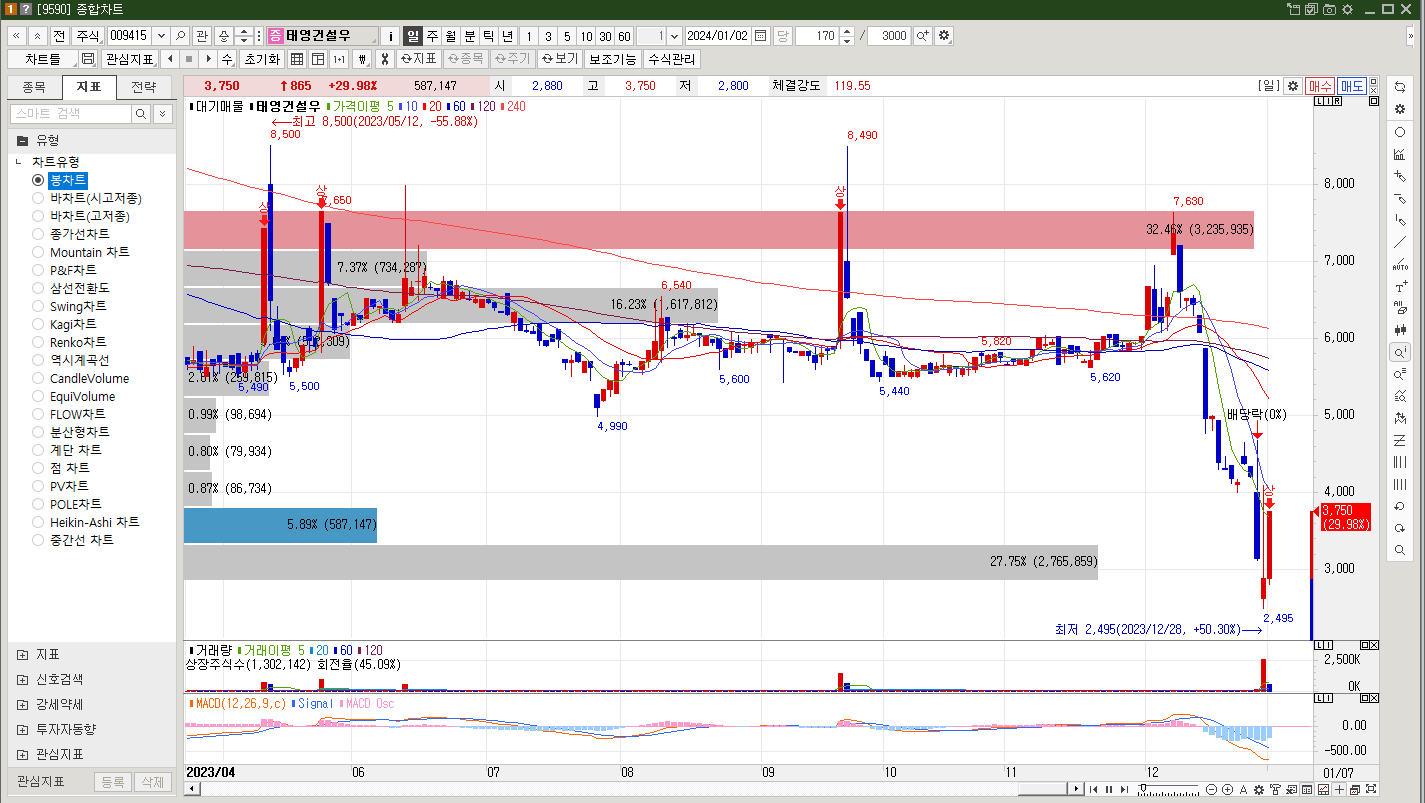Screen dimensions: 1425x803
Task: Expand the 신호검색 tree section
Action: point(22,679)
